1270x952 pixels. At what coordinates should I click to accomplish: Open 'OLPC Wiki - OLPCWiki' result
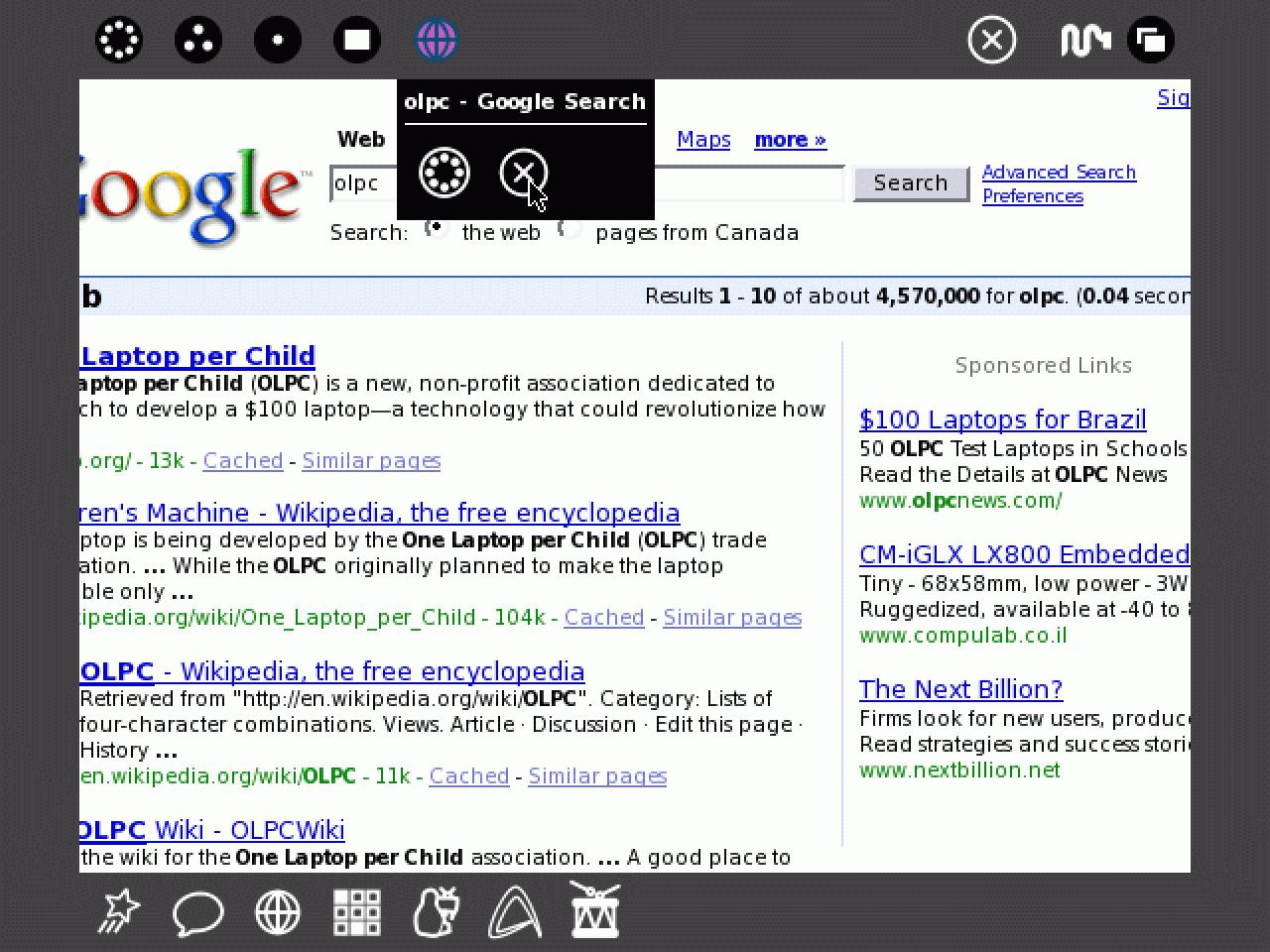click(212, 830)
